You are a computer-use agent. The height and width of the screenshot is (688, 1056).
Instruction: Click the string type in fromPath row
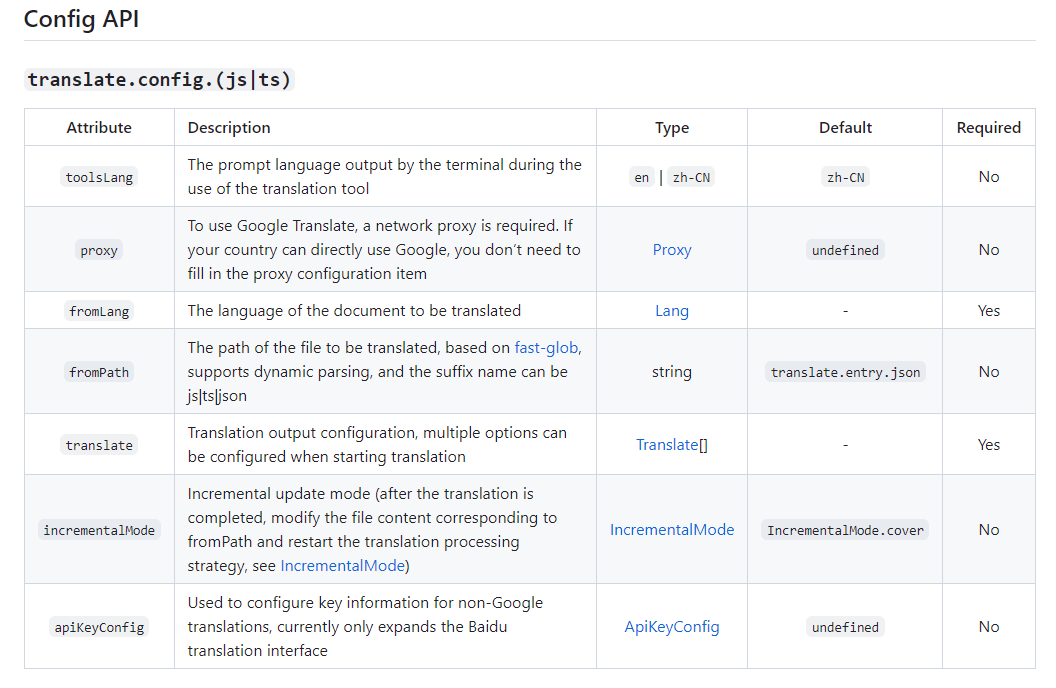(671, 372)
